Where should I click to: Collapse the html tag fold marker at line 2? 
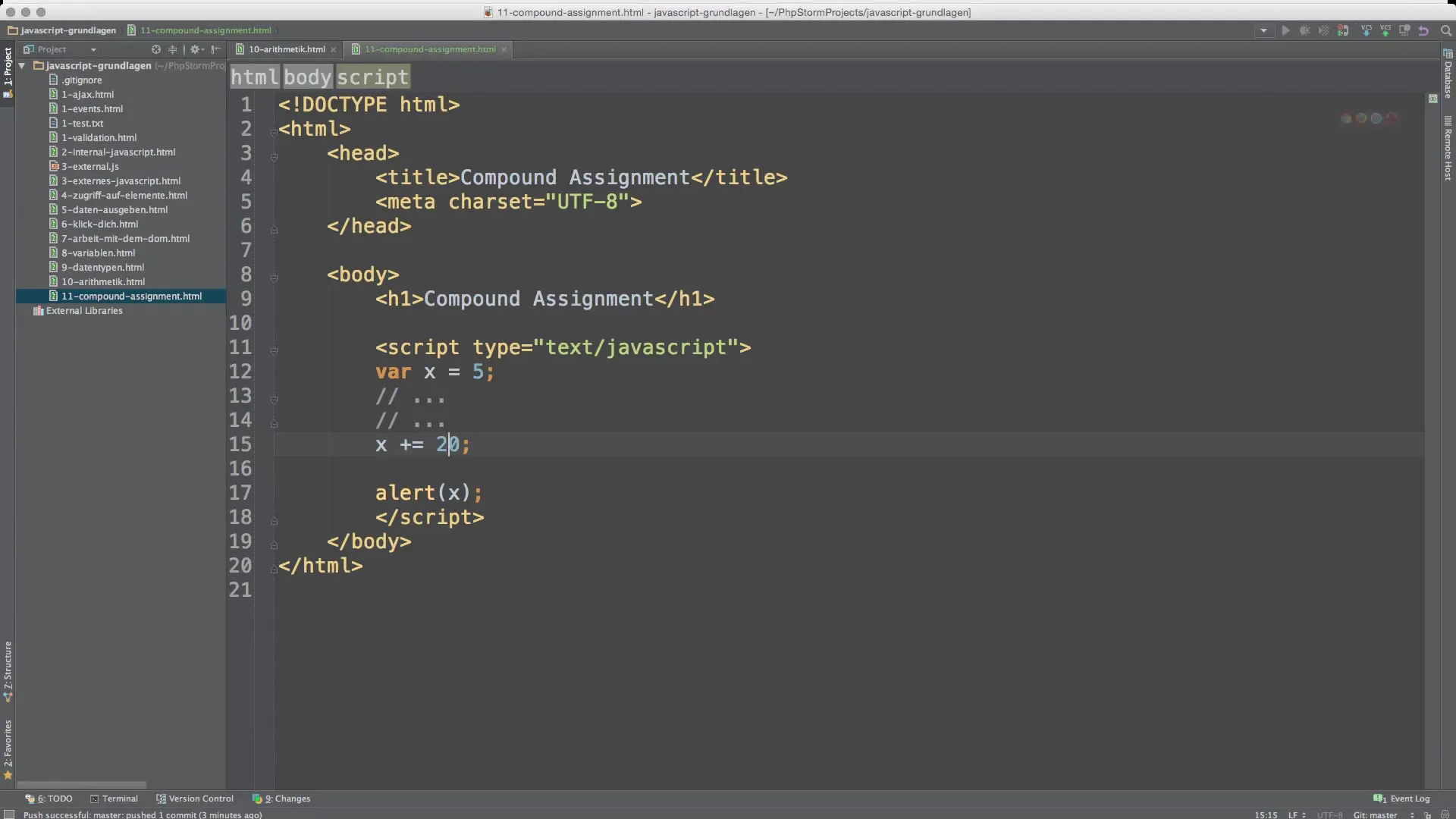tap(274, 132)
